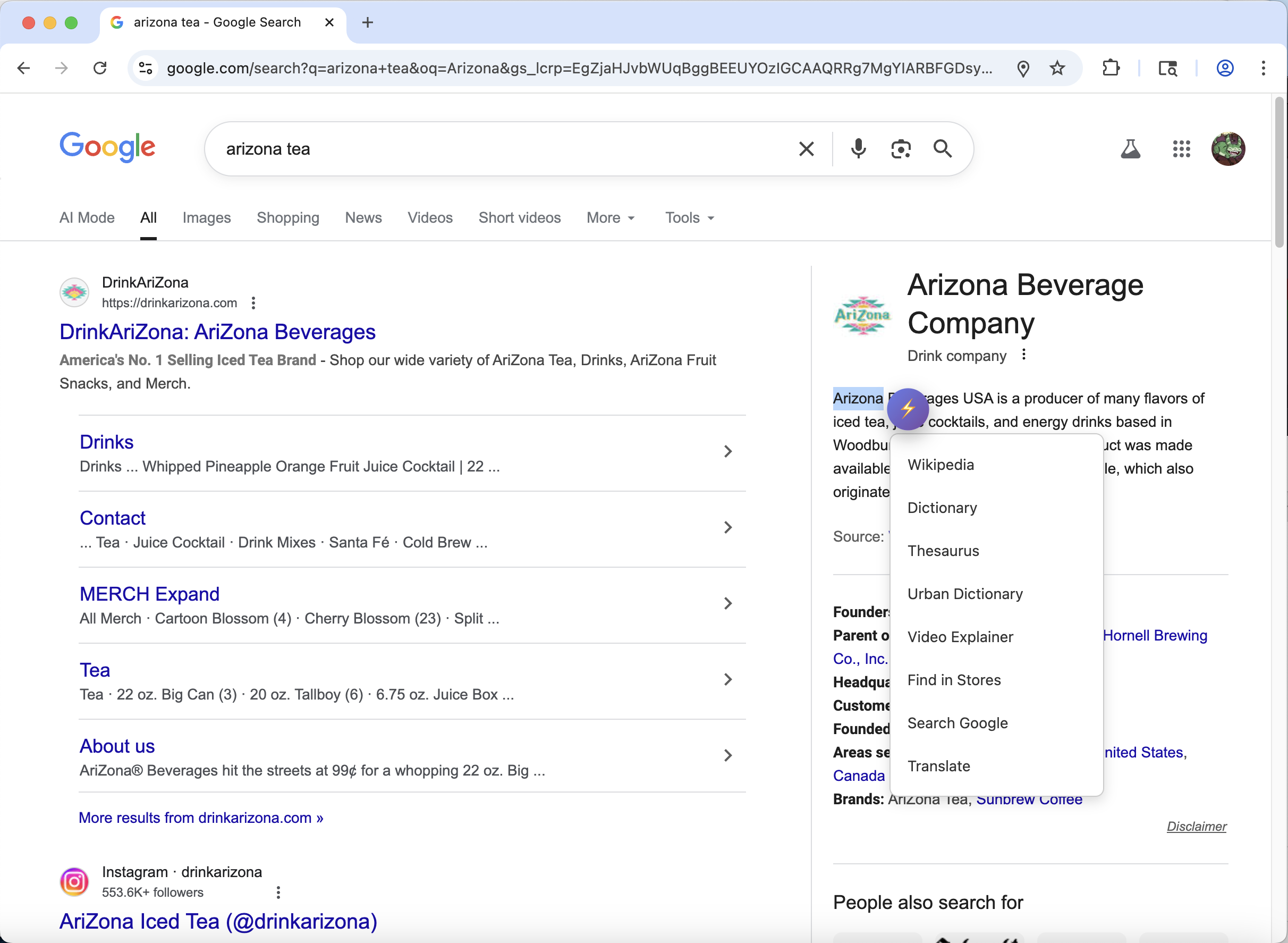This screenshot has height=943, width=1288.
Task: Bookmark this page with star icon
Action: coord(1057,69)
